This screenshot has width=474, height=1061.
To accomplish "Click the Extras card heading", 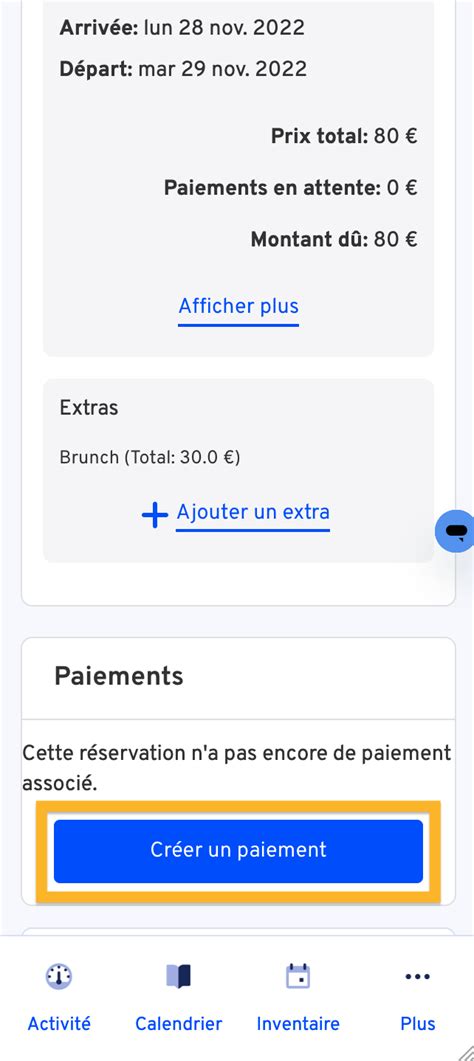I will coord(89,408).
